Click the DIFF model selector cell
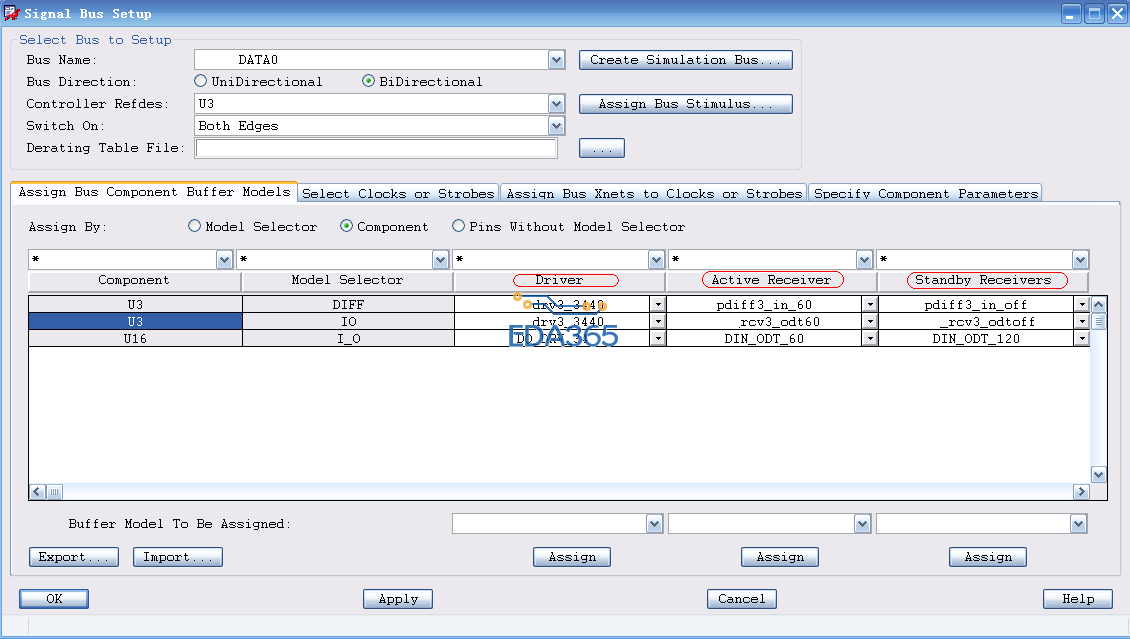Screen dimensions: 1130x639 (348, 305)
